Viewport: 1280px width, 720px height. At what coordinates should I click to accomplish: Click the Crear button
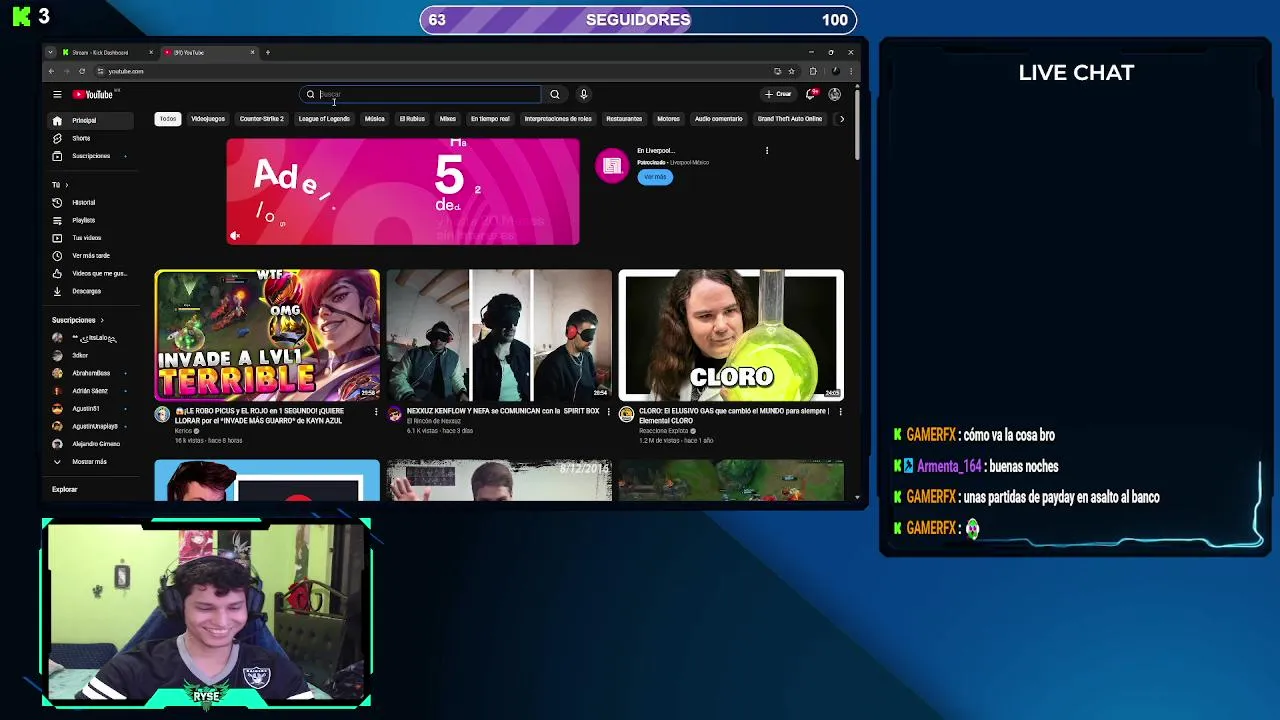(x=779, y=94)
